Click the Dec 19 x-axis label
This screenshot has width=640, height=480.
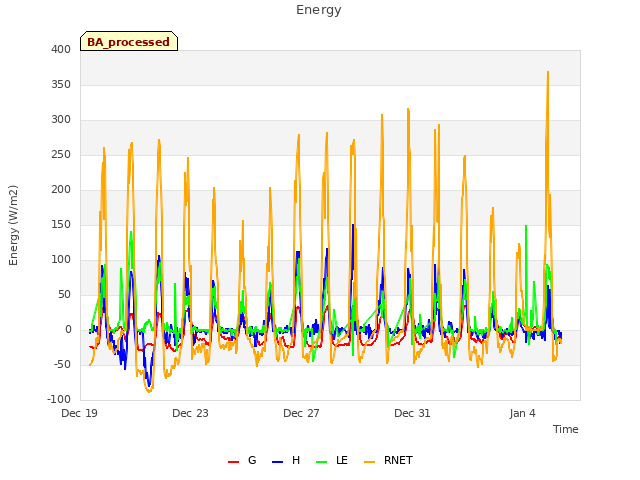80,413
